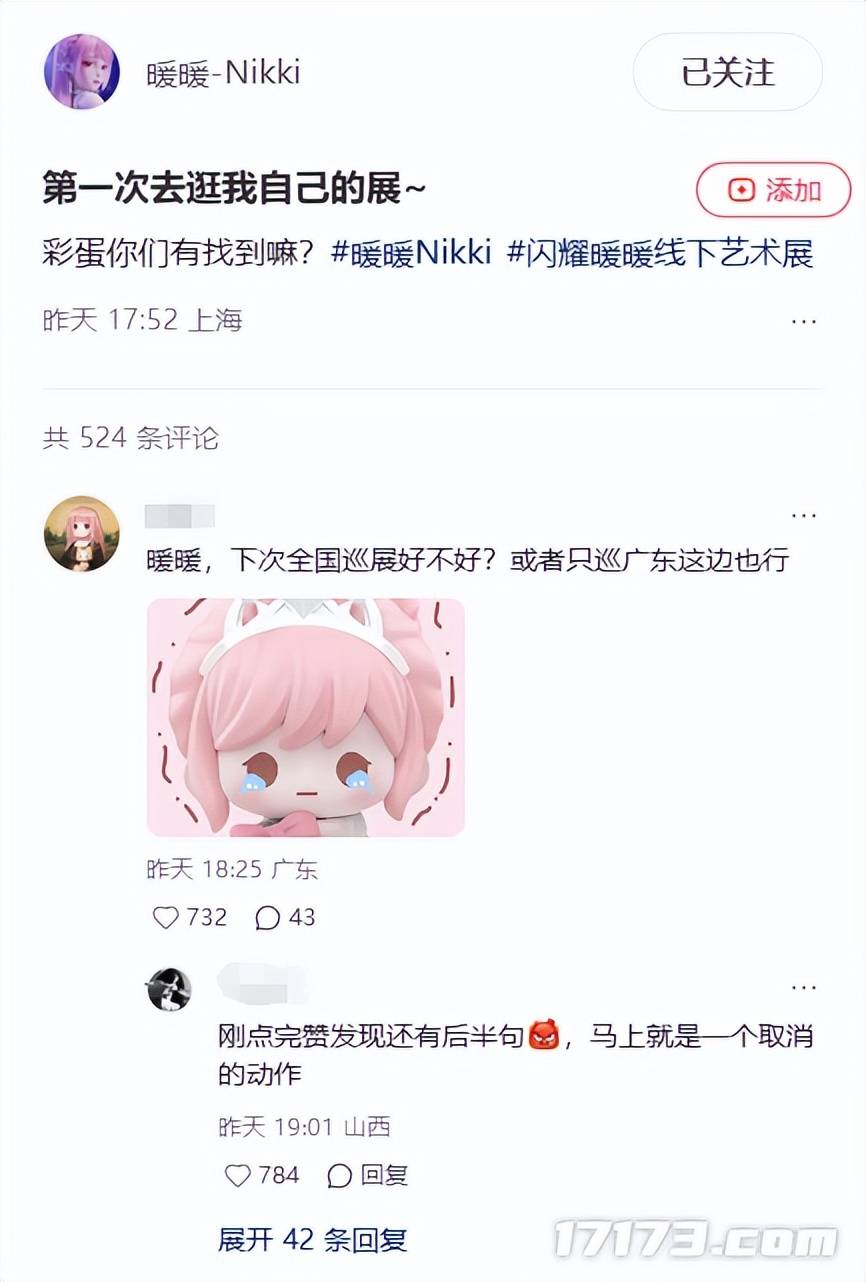Open first comment's three-dot options menu
866x1282 pixels.
tap(804, 516)
